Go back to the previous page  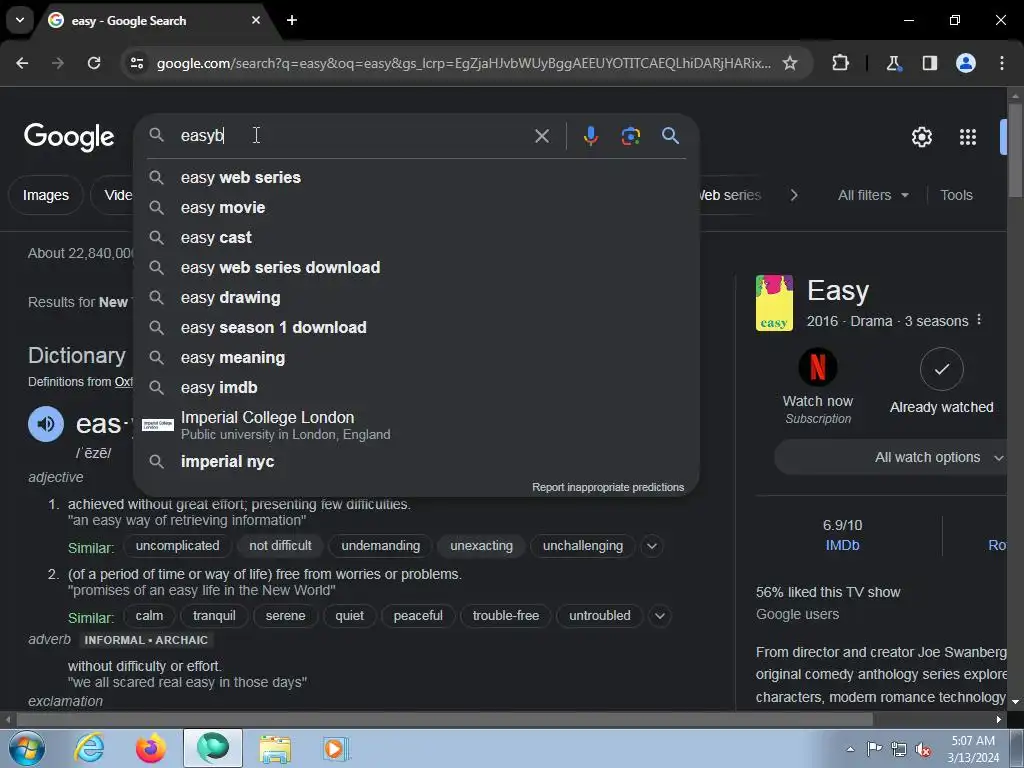[22, 63]
